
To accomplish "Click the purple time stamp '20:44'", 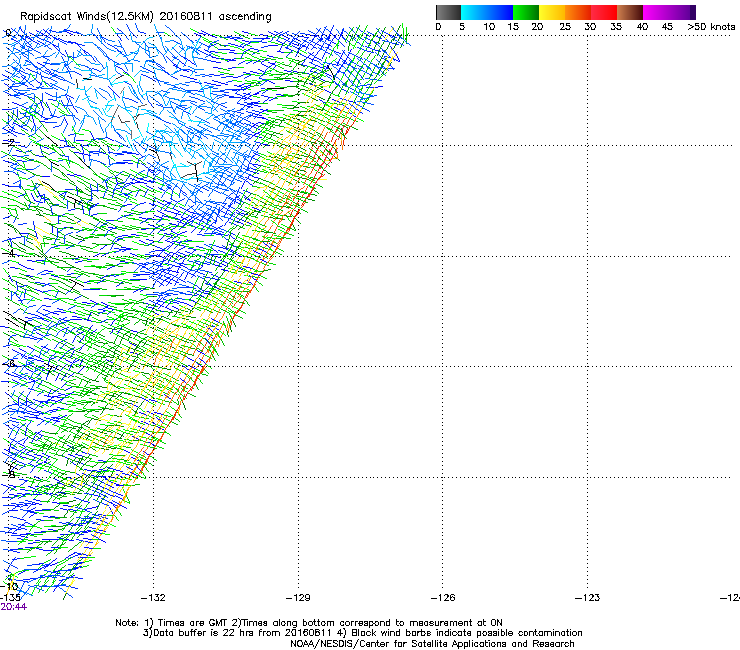I will (14, 607).
